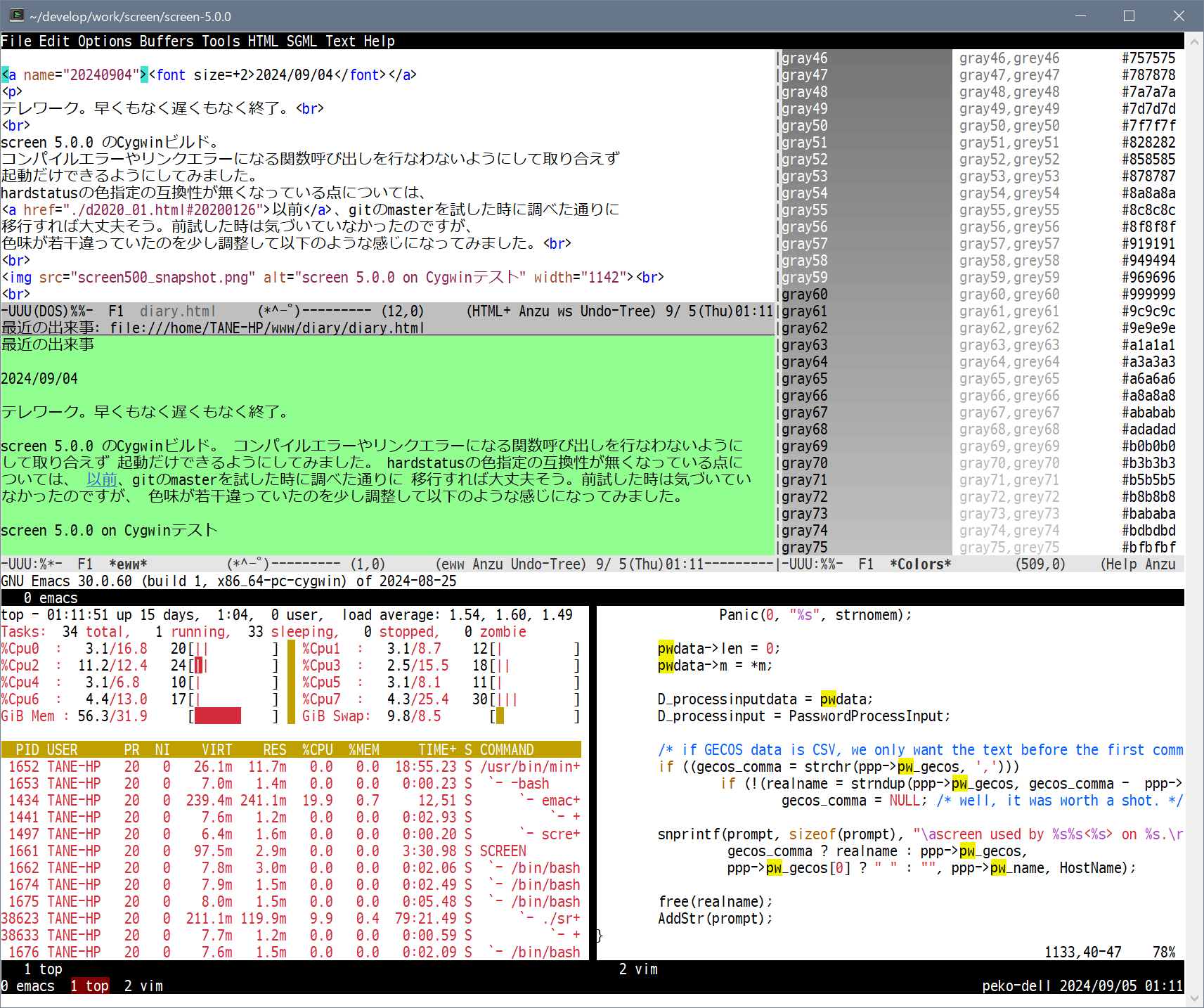Viewport: 1204px width, 1008px height.
Task: Click the PID column header in top
Action: click(27, 750)
